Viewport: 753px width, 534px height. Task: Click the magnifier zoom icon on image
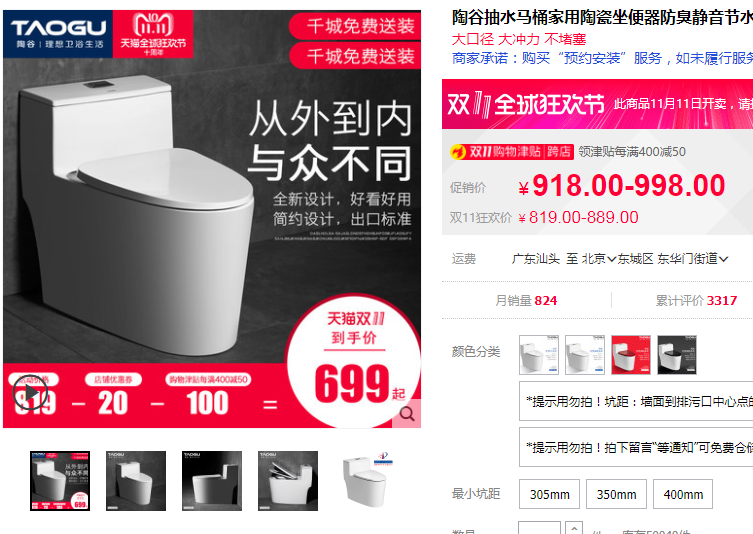[x=407, y=413]
